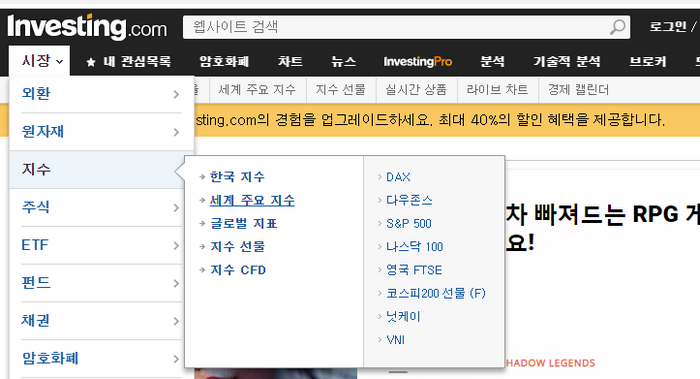Open the 닛케이 index link
The width and height of the screenshot is (700, 379).
click(x=403, y=317)
